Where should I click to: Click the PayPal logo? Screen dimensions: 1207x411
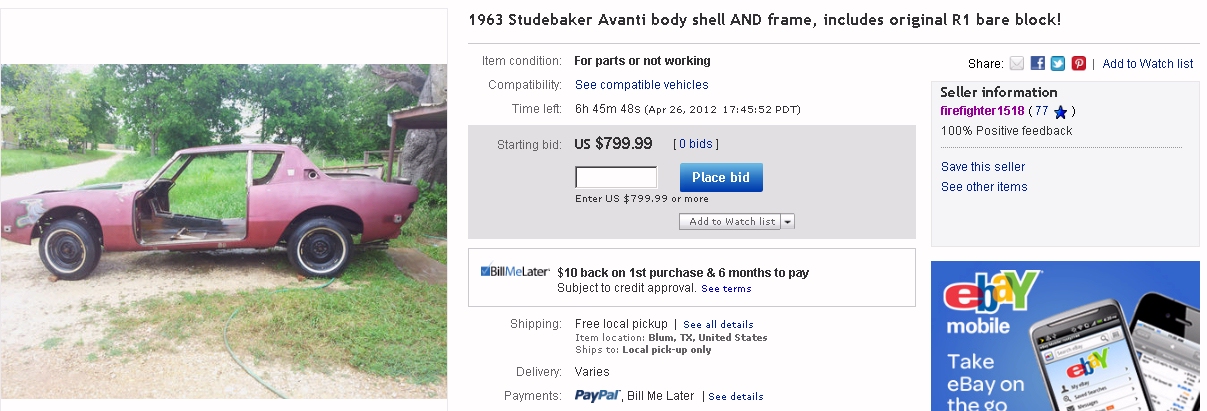(598, 396)
